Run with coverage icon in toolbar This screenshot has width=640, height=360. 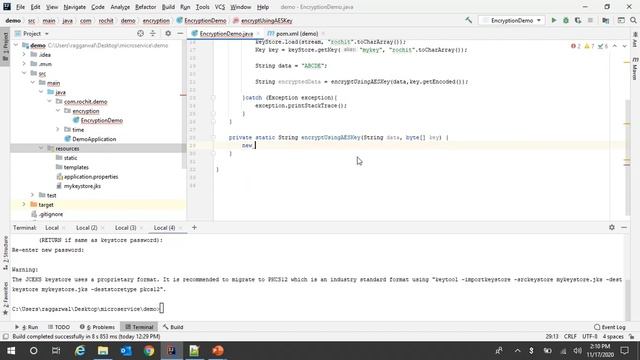point(578,20)
